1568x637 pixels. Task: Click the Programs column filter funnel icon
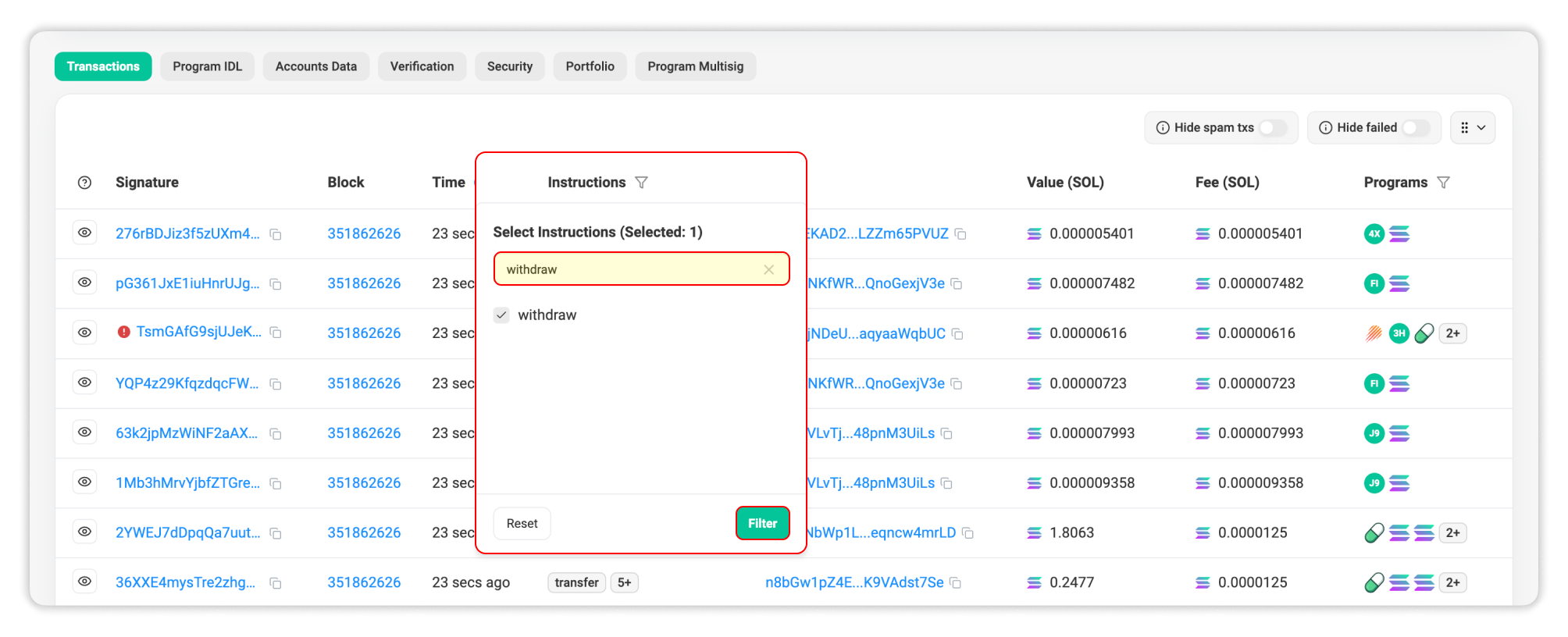point(1443,183)
